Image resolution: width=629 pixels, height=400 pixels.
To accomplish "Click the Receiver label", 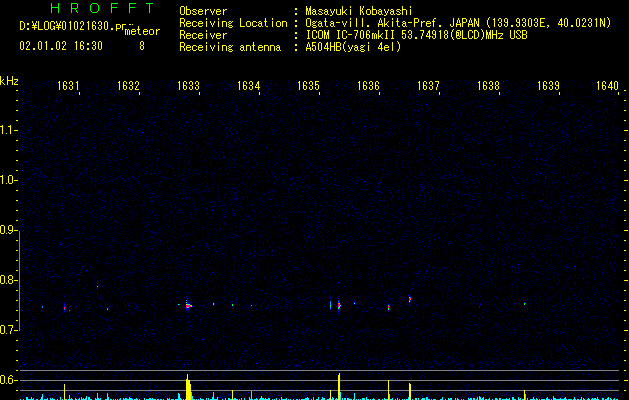I will 203,35.
